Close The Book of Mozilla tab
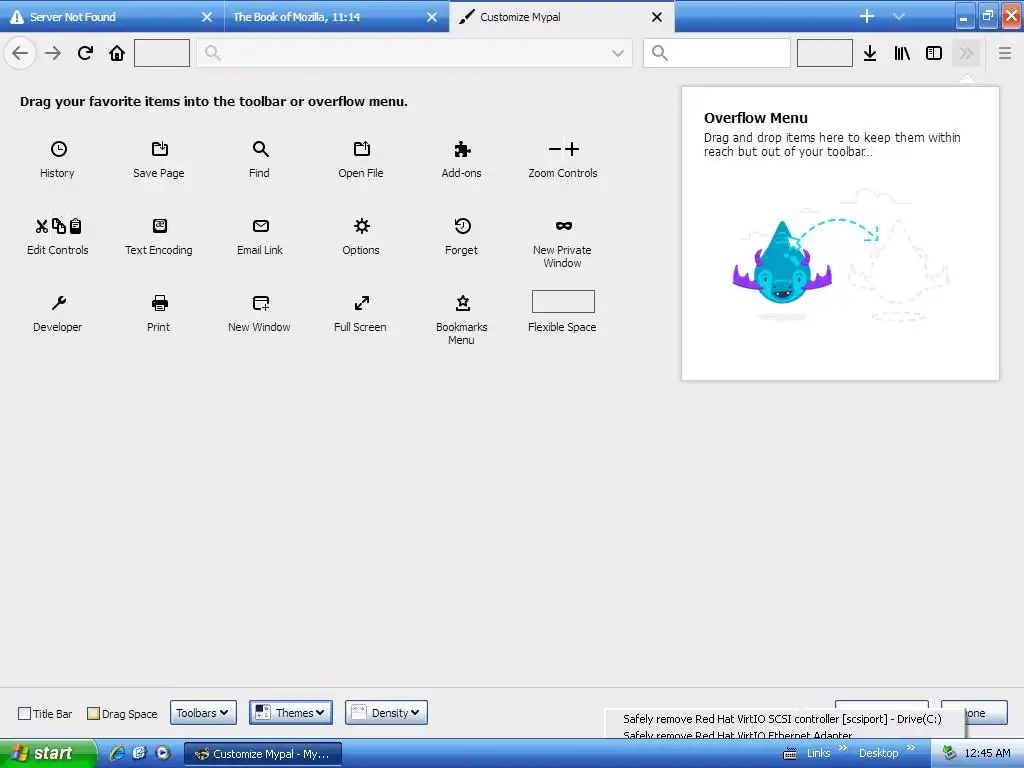 pyautogui.click(x=432, y=17)
